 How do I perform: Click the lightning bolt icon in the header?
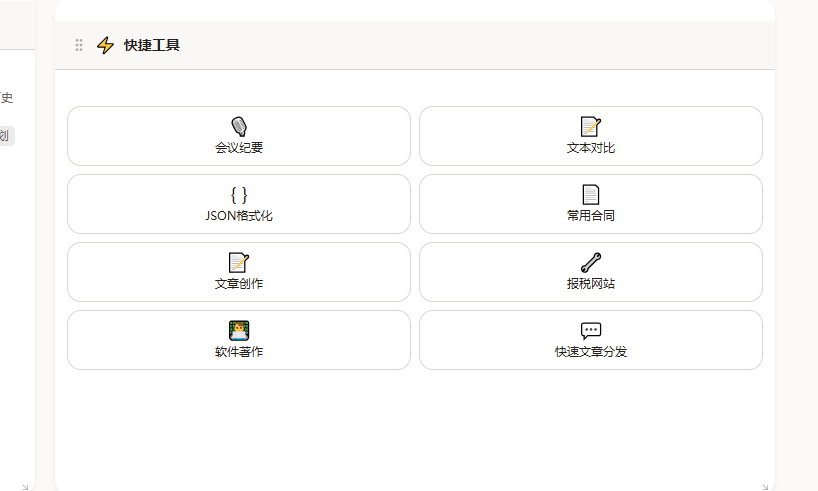(x=105, y=45)
